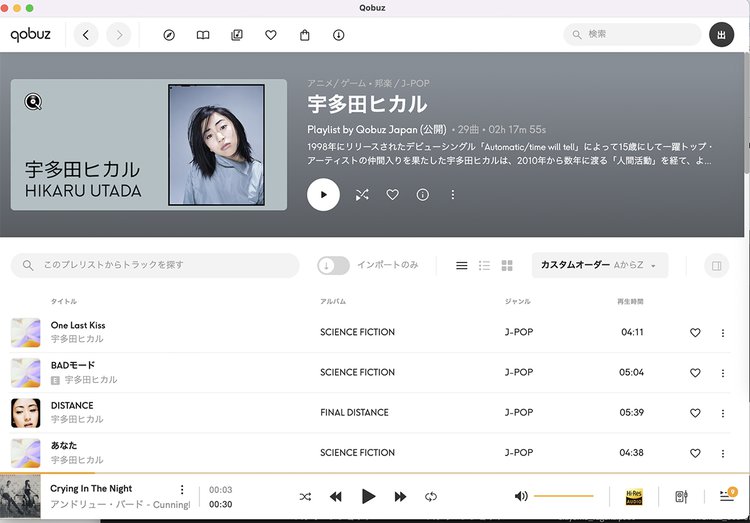This screenshot has width=750, height=523.
Task: Open more options for あなた
Action: (x=723, y=454)
